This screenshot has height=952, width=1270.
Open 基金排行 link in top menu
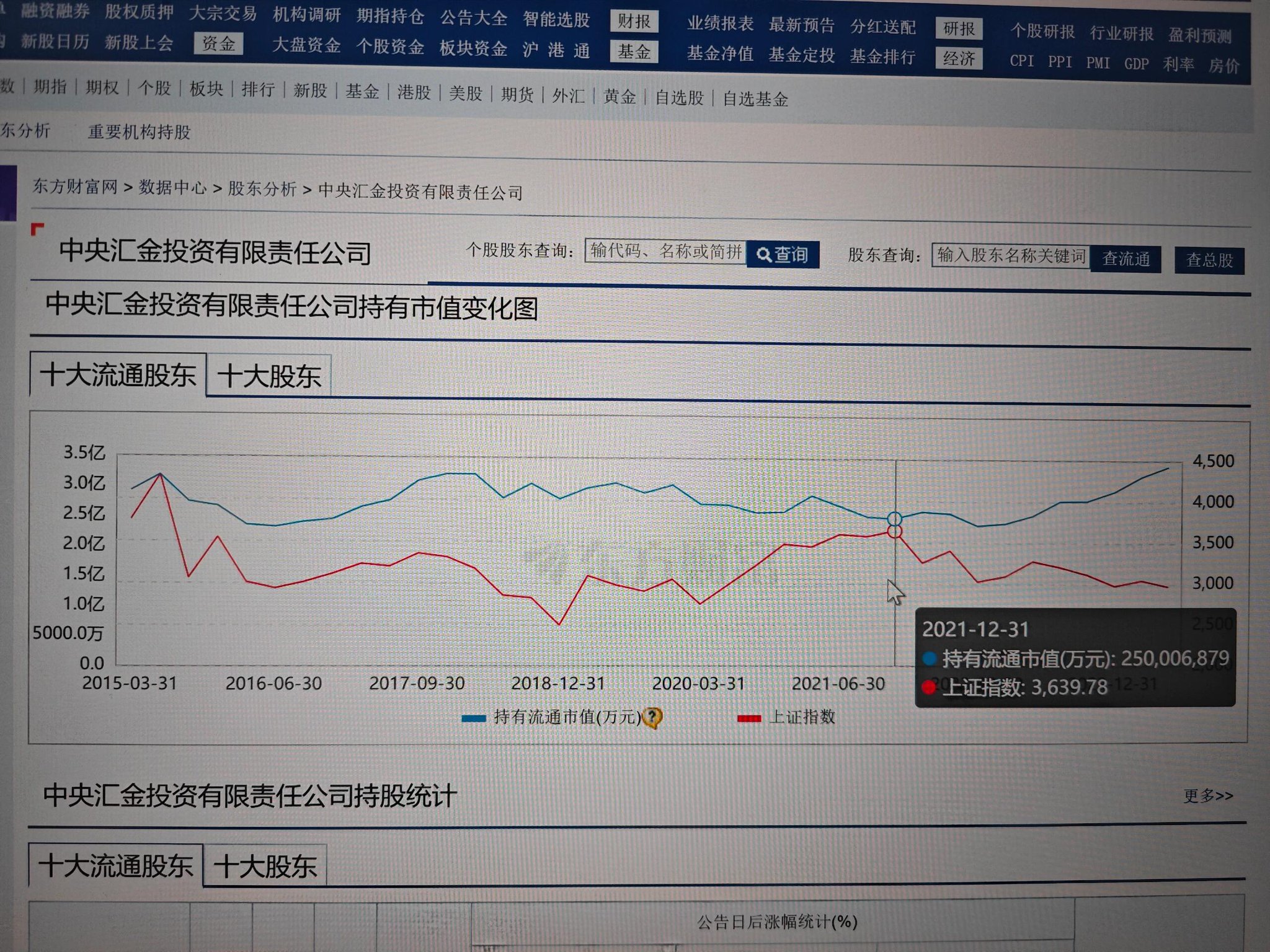(x=882, y=57)
